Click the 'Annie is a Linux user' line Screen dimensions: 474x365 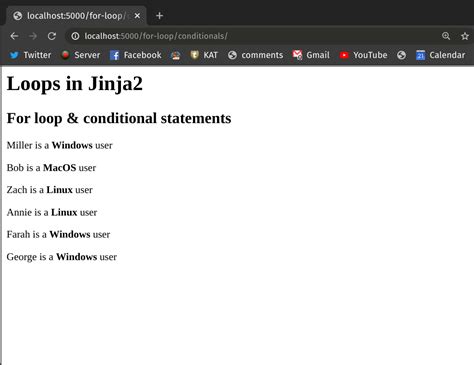[x=52, y=212]
